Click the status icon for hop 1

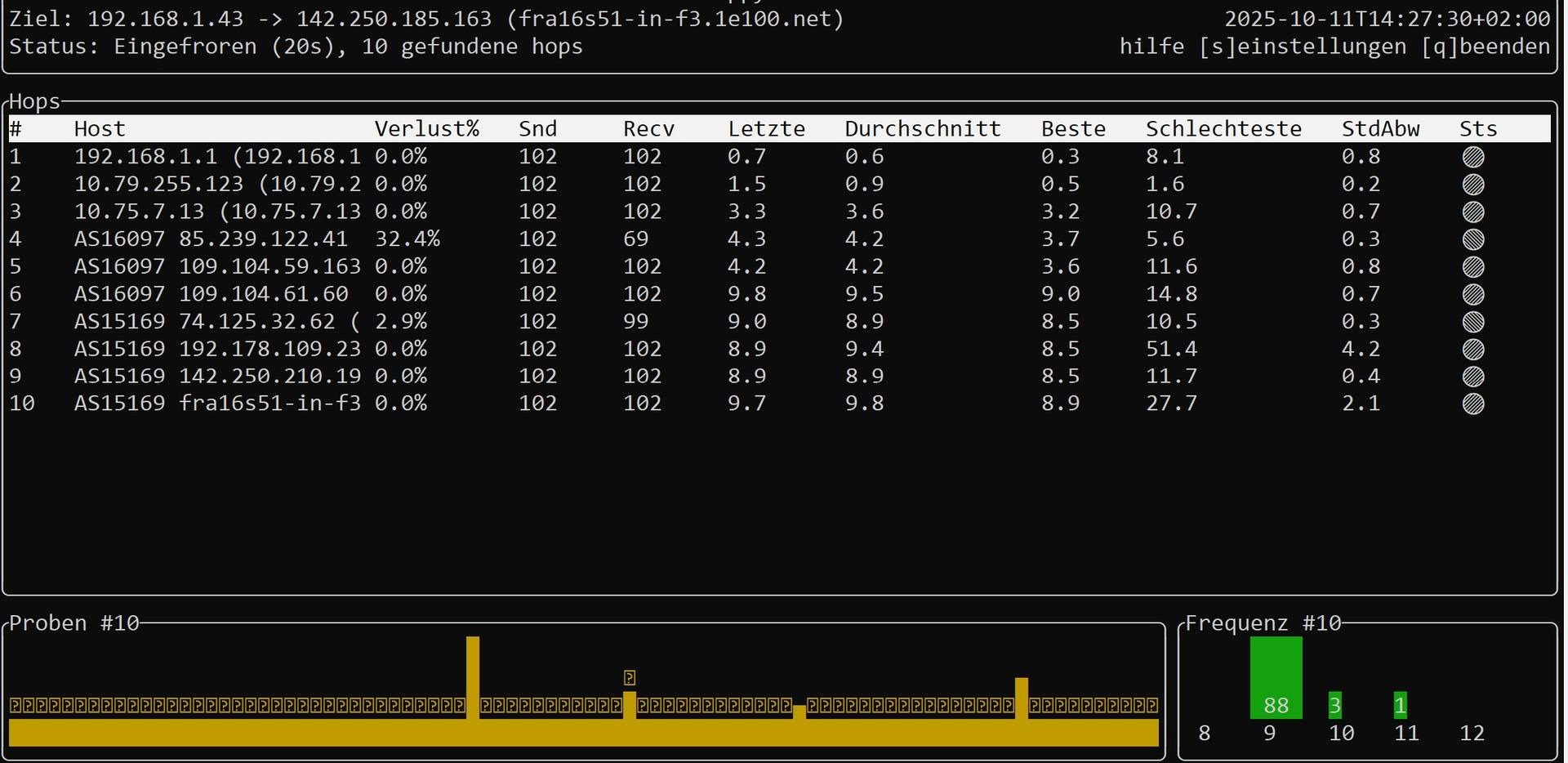tap(1473, 157)
